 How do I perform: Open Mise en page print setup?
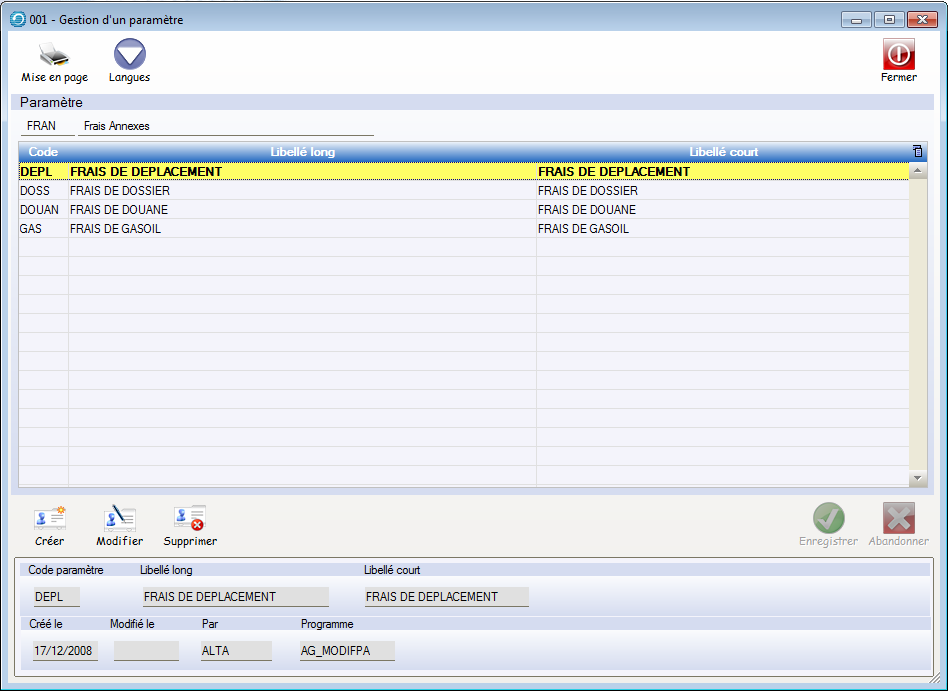tap(54, 56)
